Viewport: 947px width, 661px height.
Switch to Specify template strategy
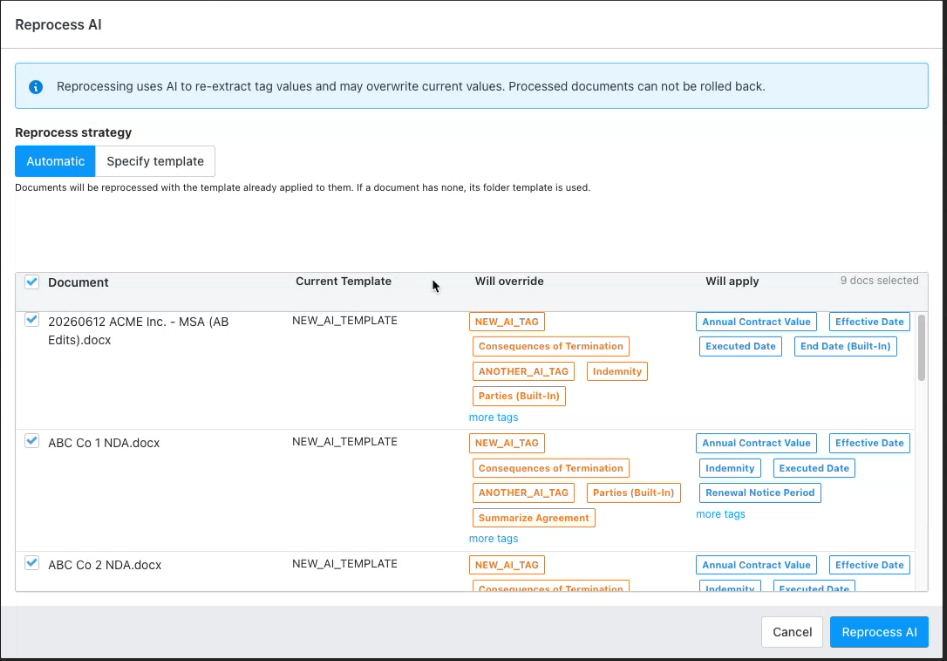(155, 161)
